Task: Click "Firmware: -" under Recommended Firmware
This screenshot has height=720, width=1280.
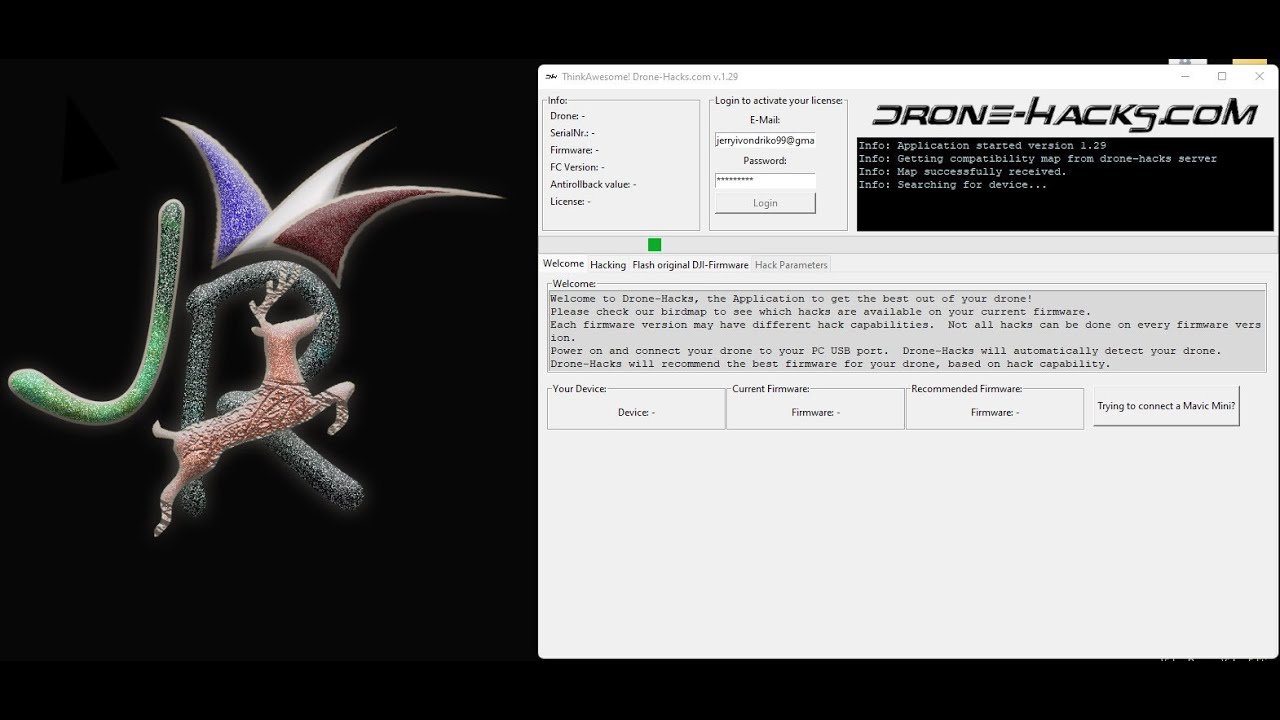Action: (x=995, y=412)
